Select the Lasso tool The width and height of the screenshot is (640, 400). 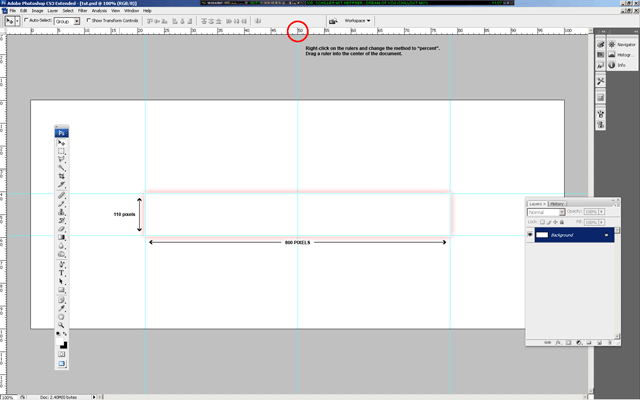[61, 160]
